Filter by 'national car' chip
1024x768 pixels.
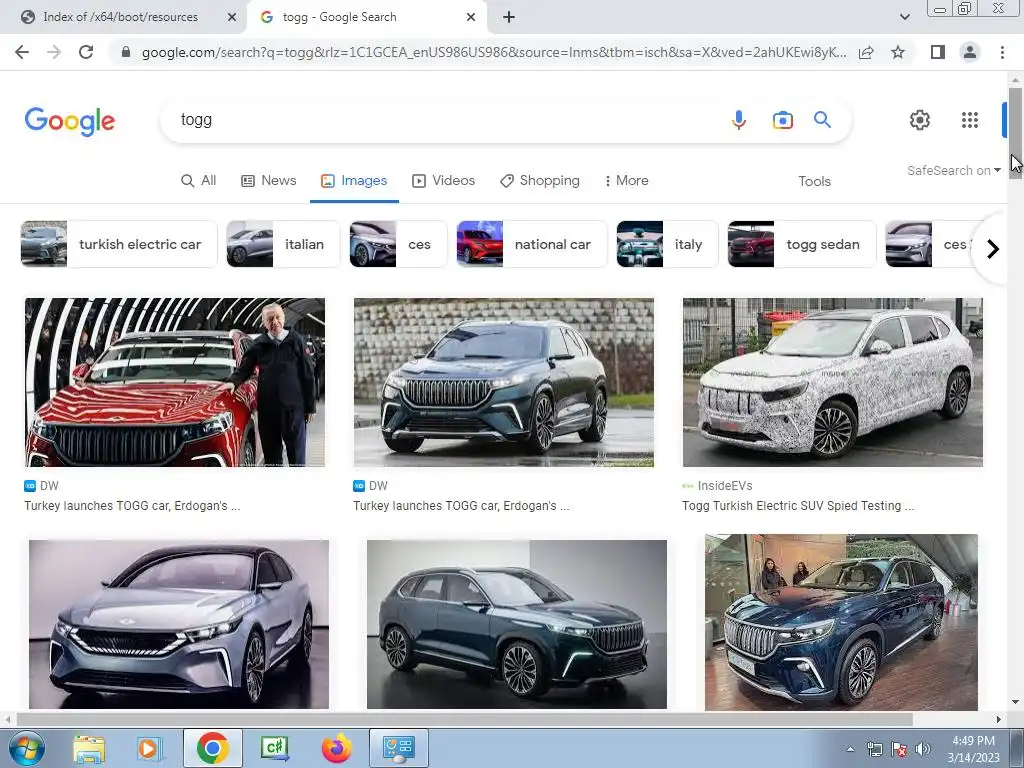coord(532,244)
